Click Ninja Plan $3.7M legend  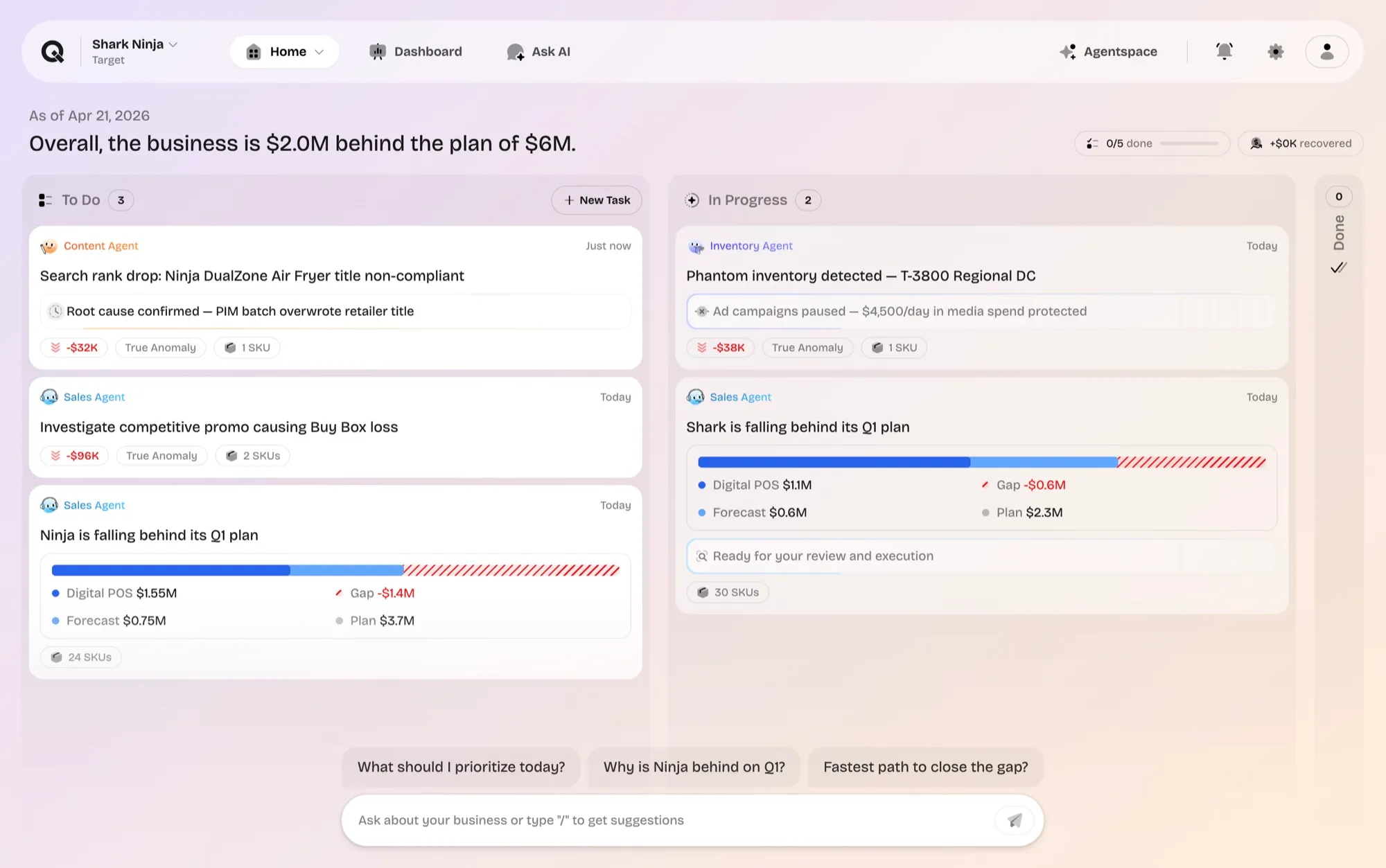pyautogui.click(x=375, y=621)
